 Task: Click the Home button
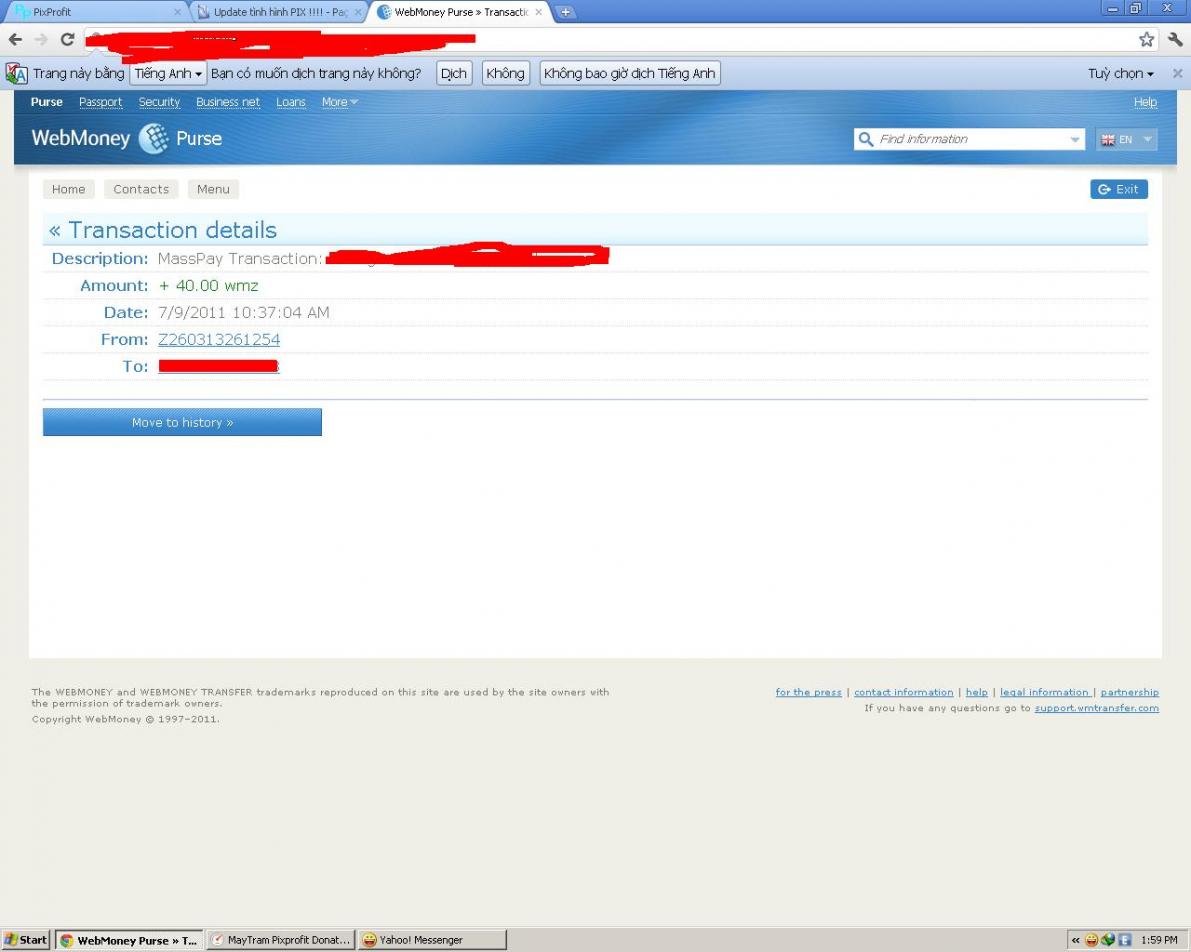tap(68, 189)
